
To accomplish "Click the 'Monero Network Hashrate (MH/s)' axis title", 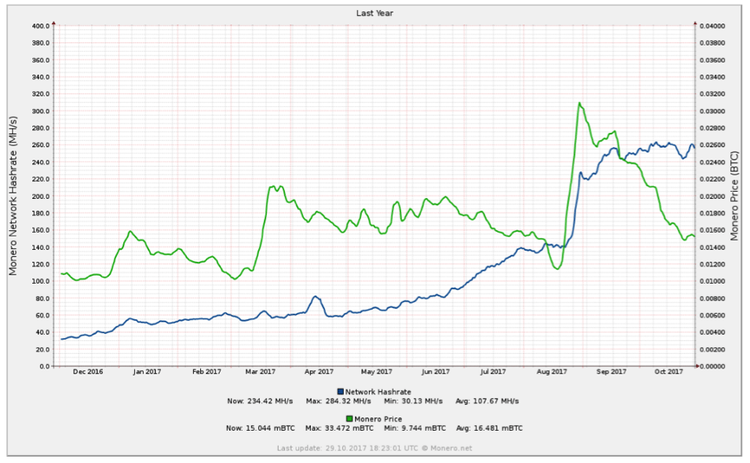I will point(13,196).
